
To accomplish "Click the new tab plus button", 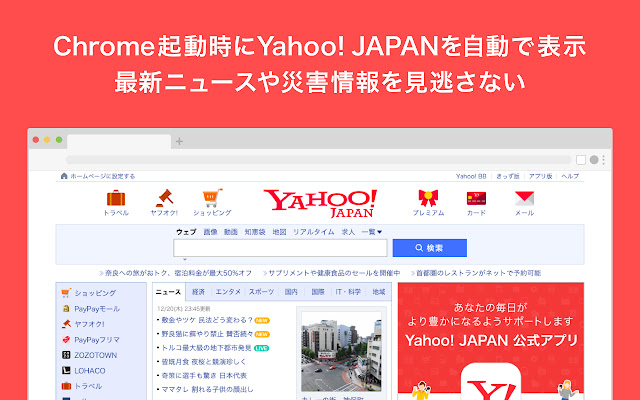I will pos(179,141).
